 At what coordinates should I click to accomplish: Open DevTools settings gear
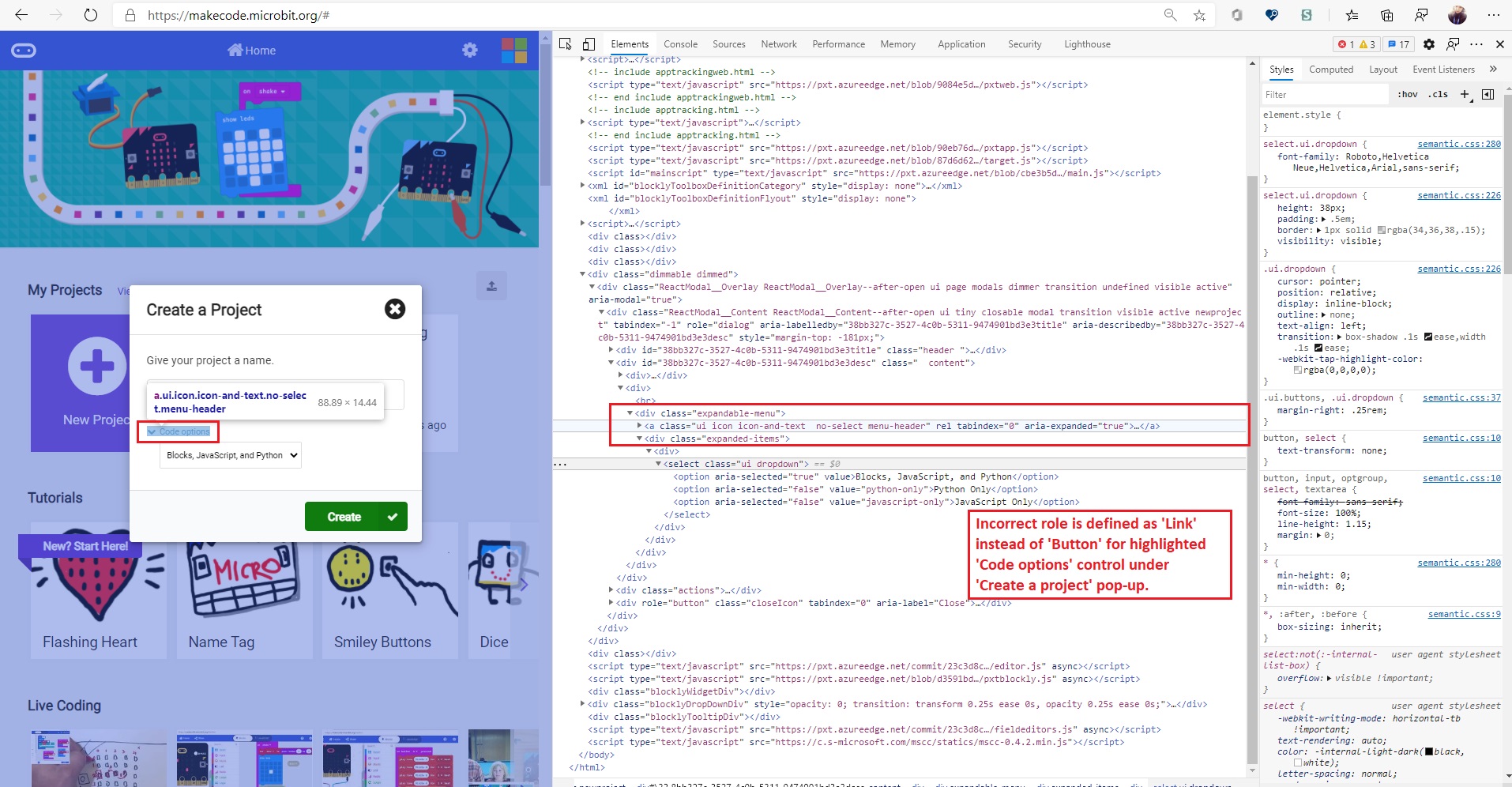coord(1429,44)
